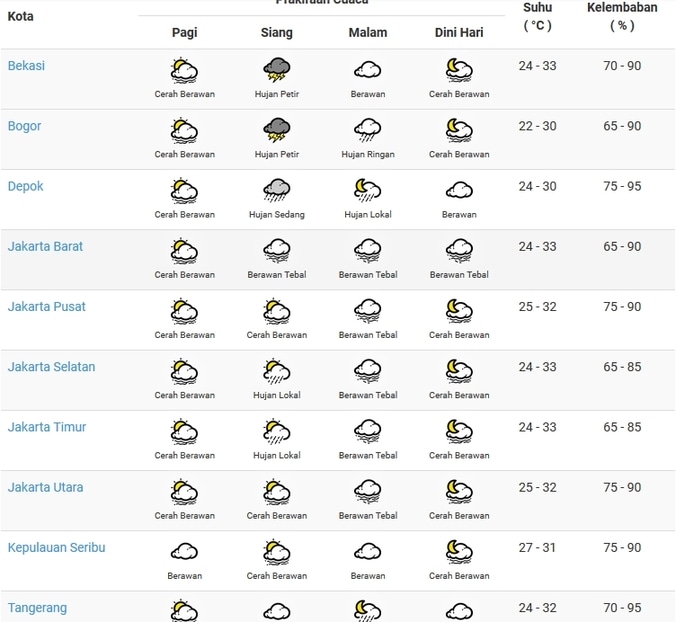
Task: Click Depok's Siang Hujan Sedang icon
Action: [277, 190]
